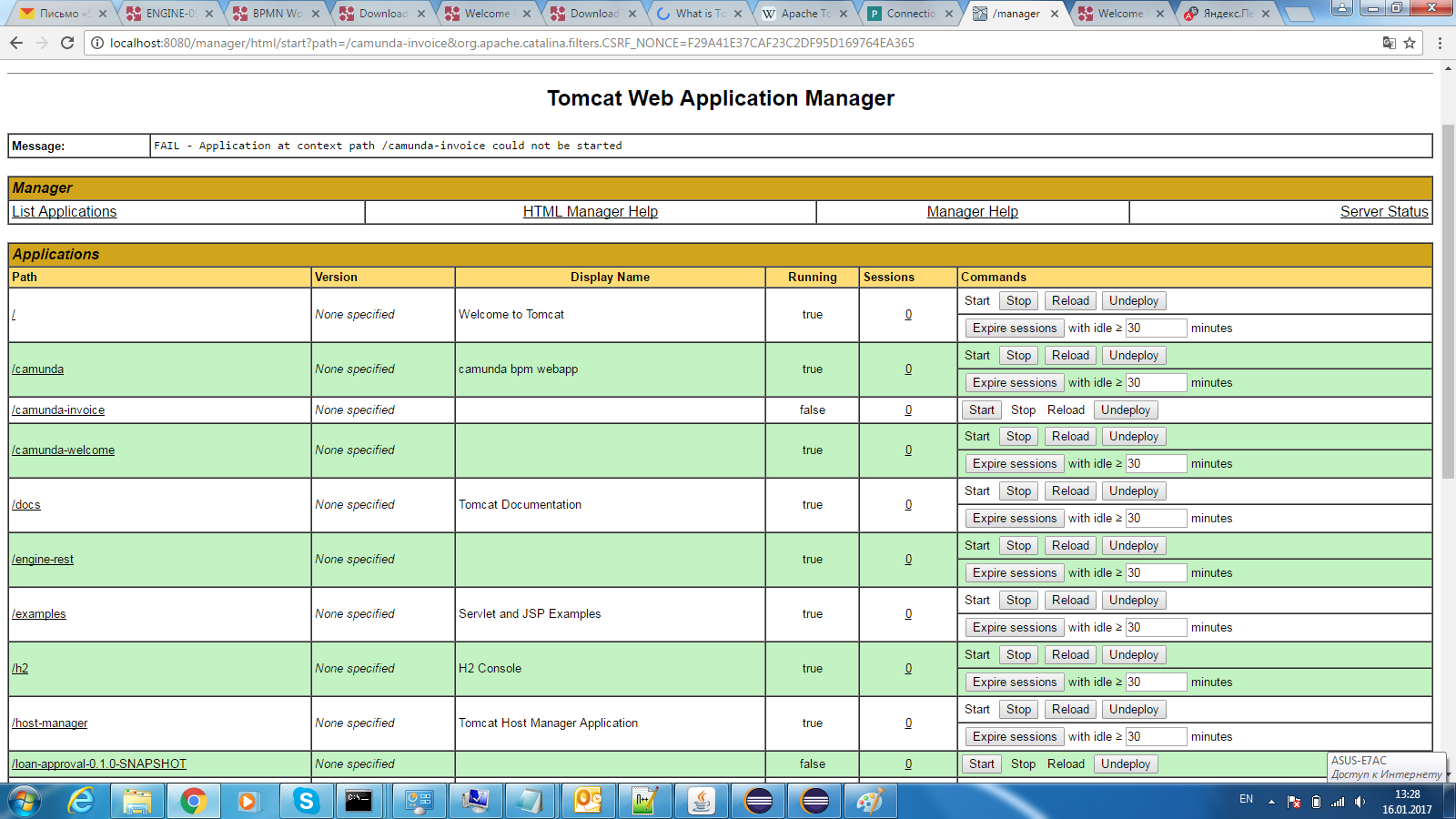Go back with the browser back arrow

[x=16, y=43]
